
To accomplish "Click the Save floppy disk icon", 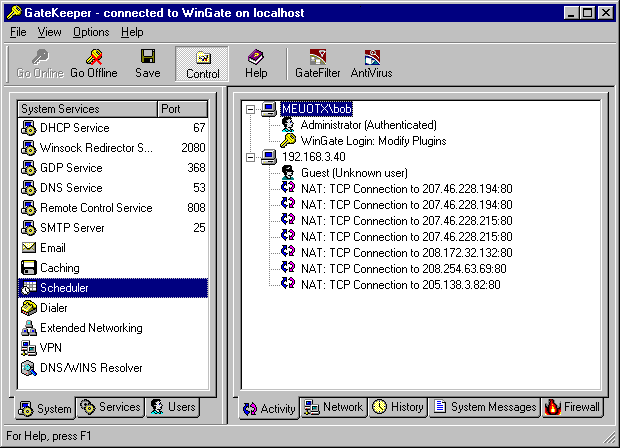I will point(148,57).
